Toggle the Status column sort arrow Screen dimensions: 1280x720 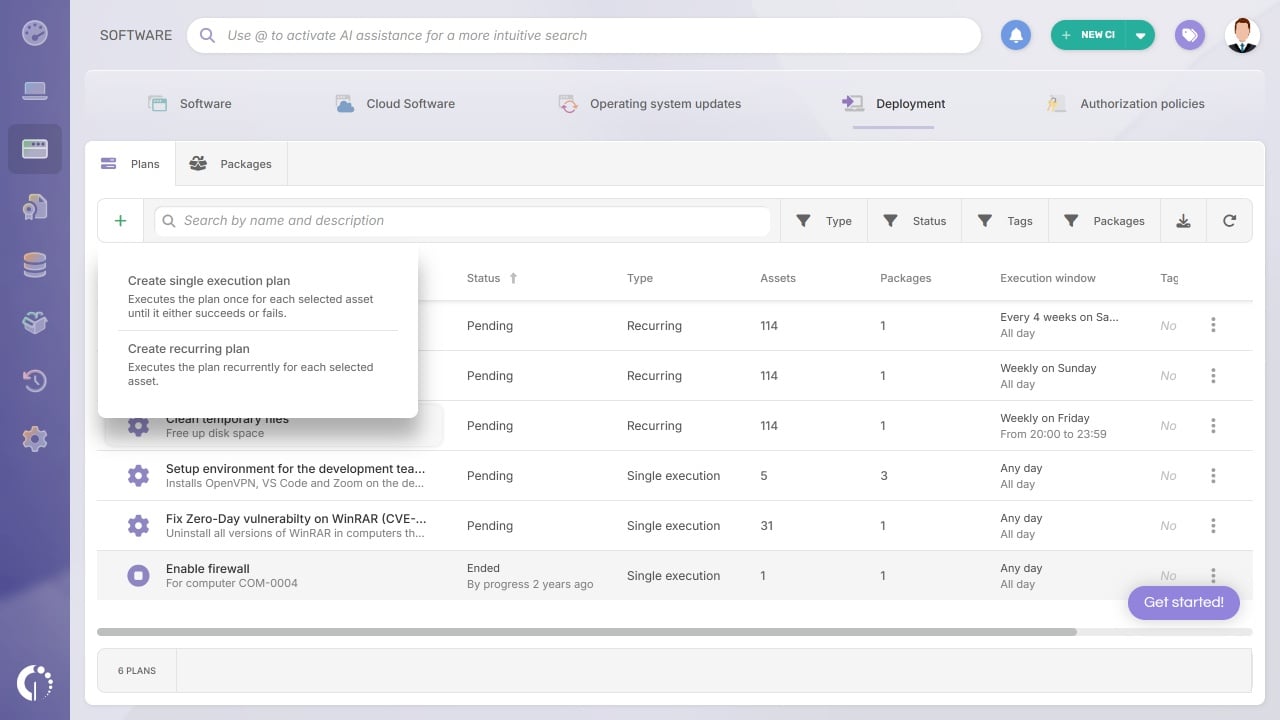pyautogui.click(x=514, y=278)
